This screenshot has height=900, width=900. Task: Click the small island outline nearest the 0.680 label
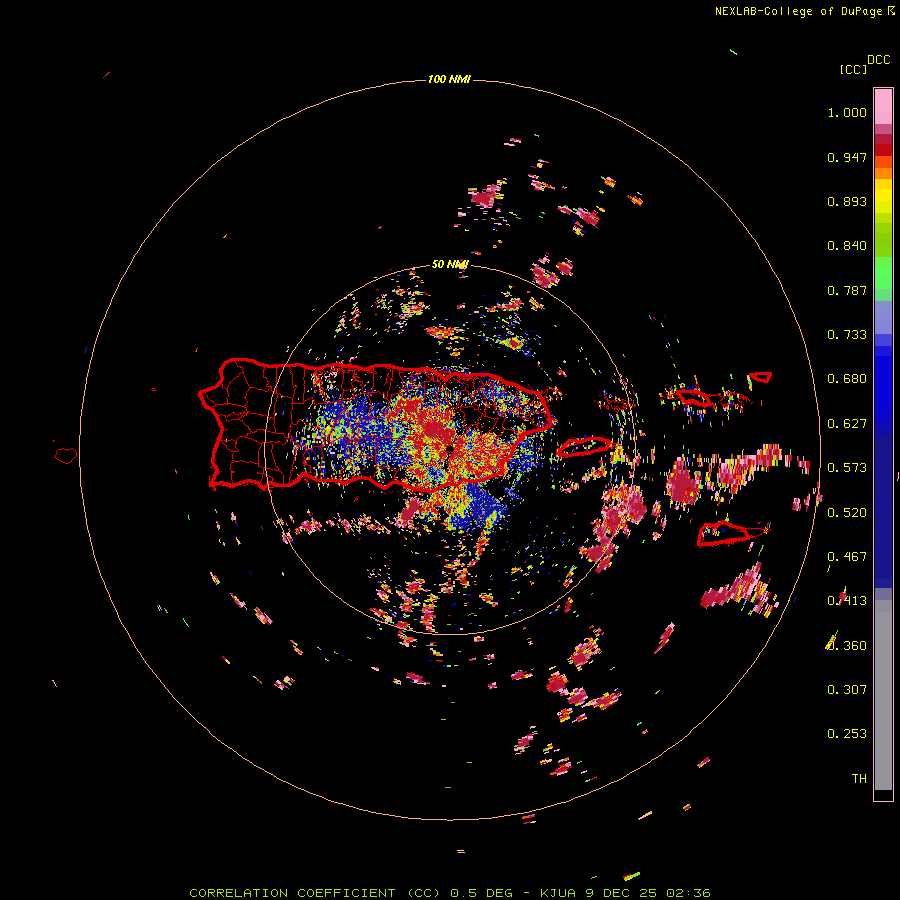click(761, 377)
